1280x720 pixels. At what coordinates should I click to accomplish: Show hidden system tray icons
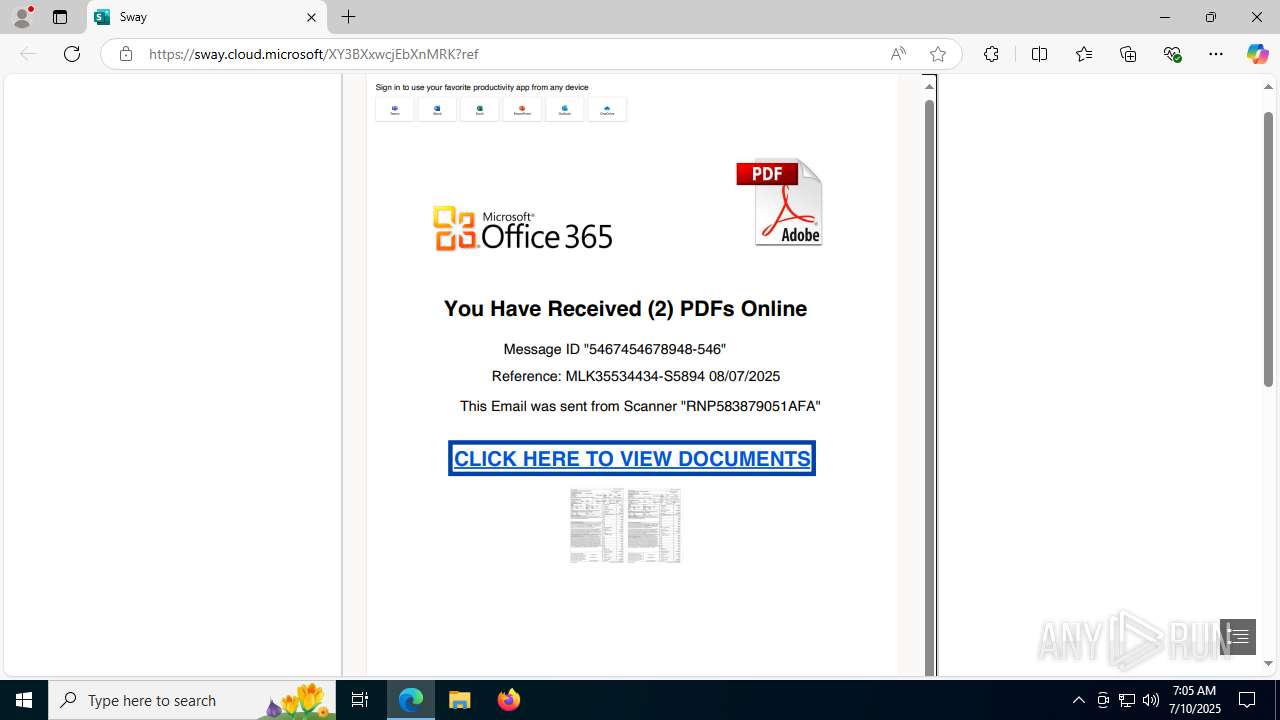tap(1078, 700)
